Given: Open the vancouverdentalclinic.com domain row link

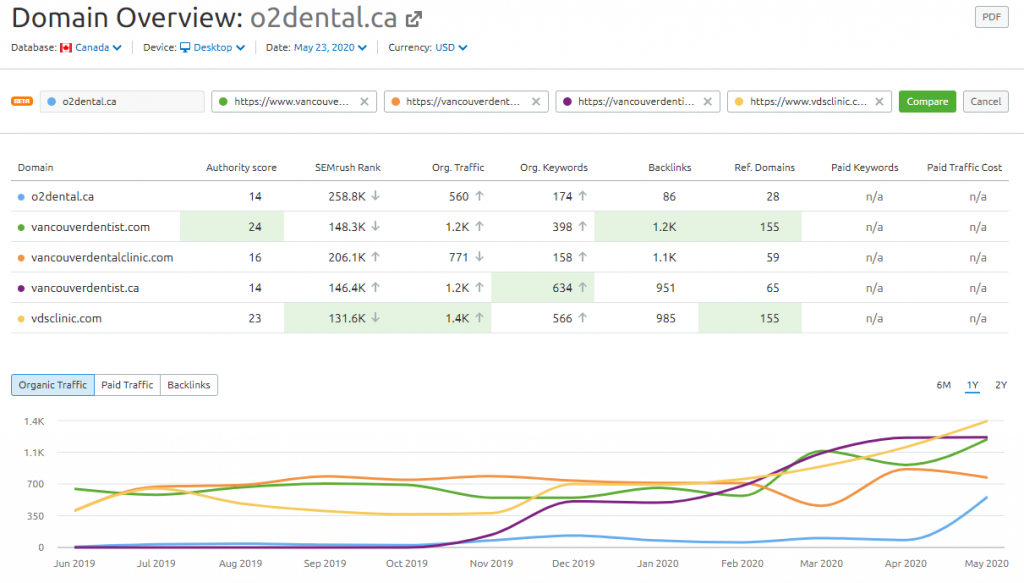Looking at the screenshot, I should [103, 258].
